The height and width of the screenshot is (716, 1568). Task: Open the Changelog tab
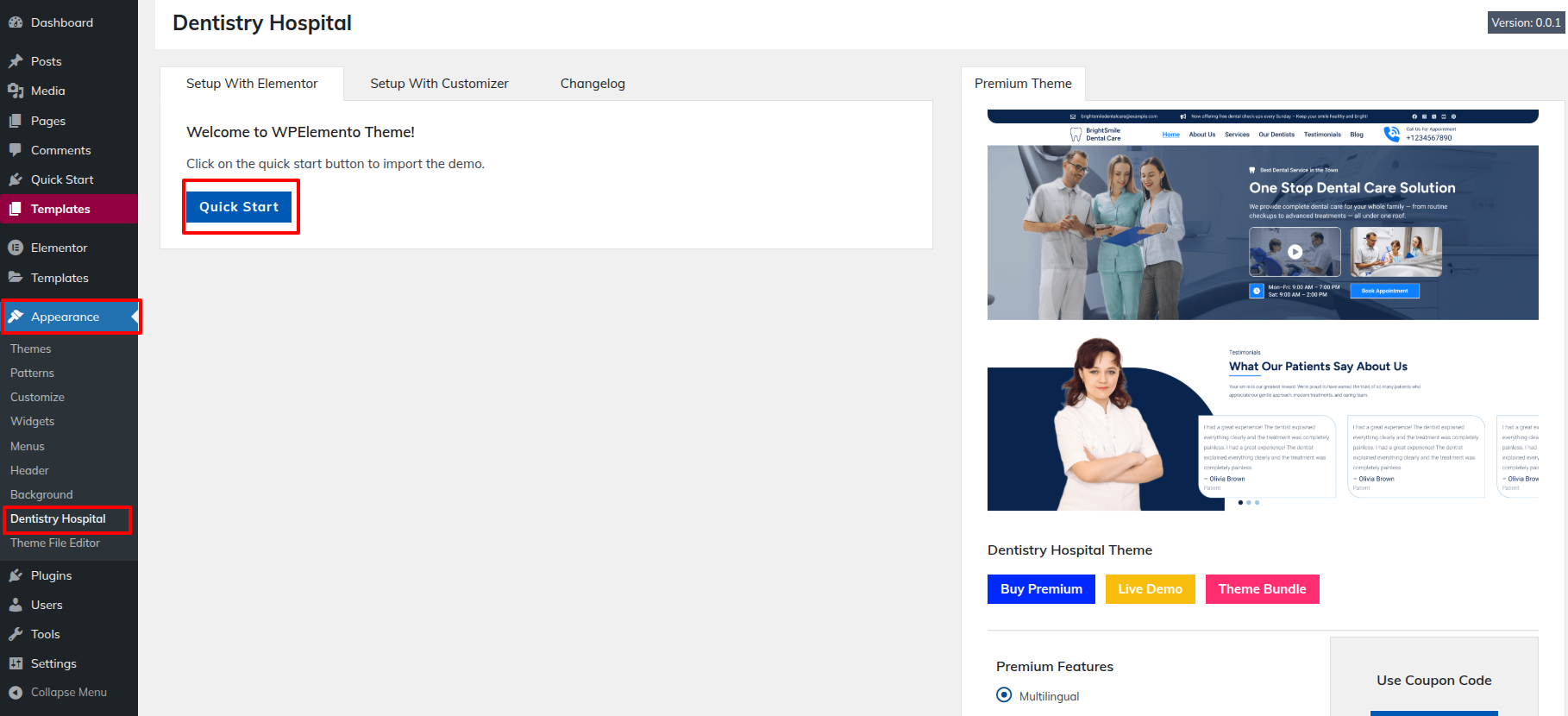[x=593, y=84]
